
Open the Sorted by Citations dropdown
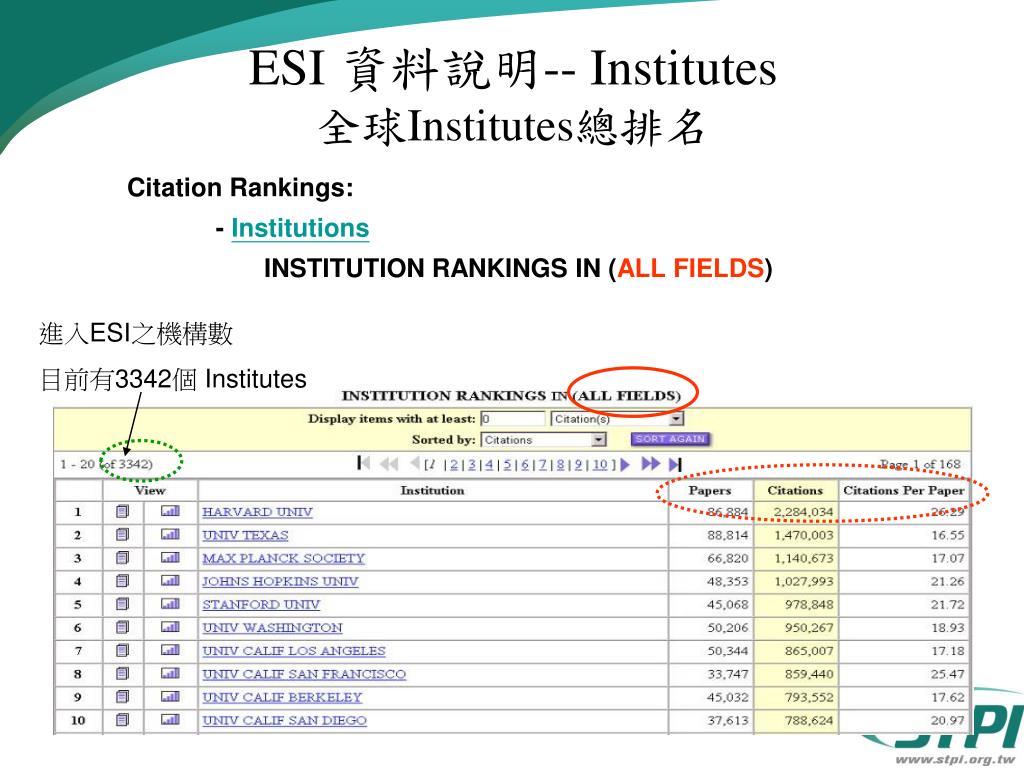coord(544,440)
